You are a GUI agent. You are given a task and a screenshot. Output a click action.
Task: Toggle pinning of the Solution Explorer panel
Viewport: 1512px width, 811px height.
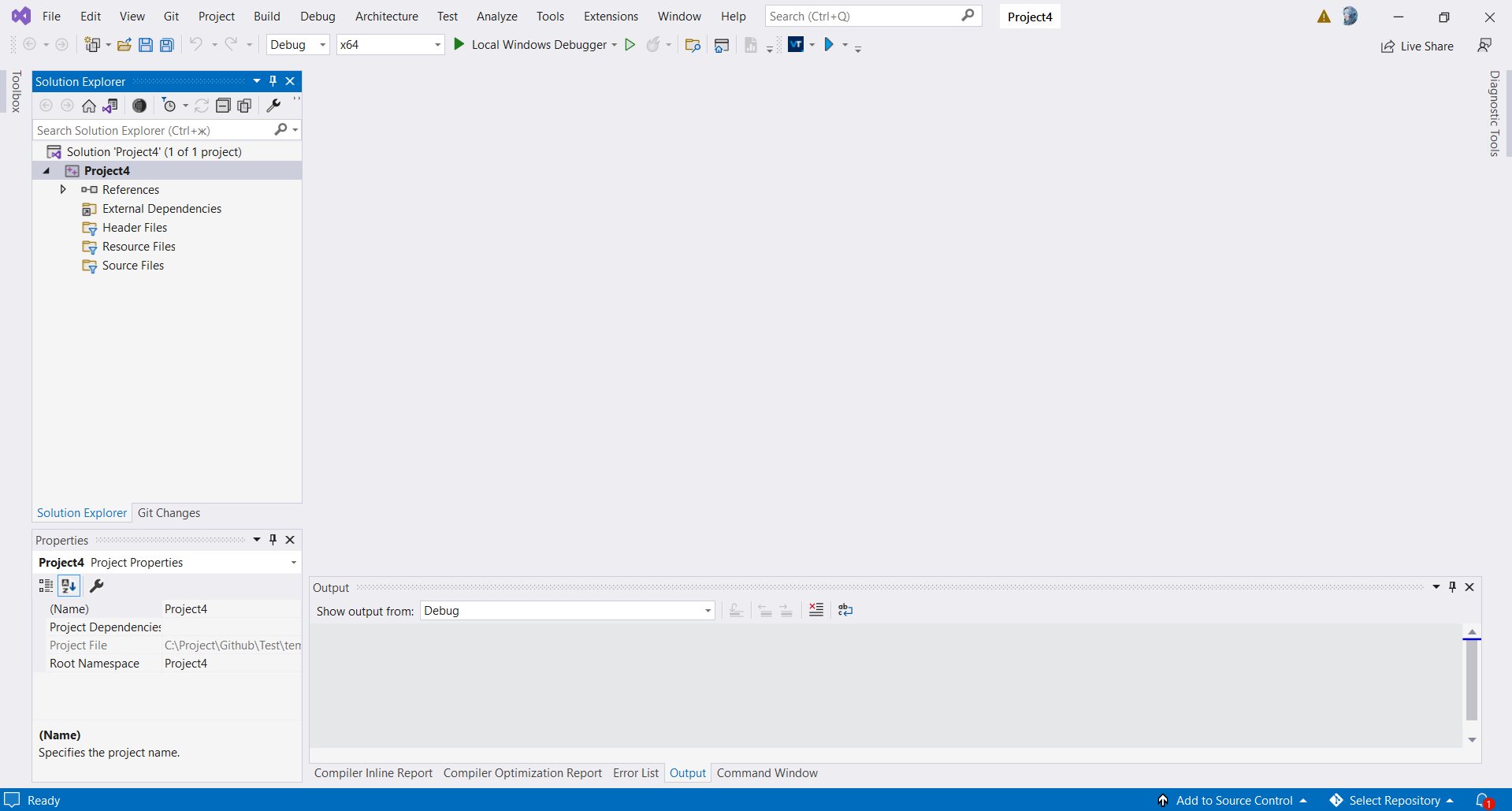coord(273,80)
